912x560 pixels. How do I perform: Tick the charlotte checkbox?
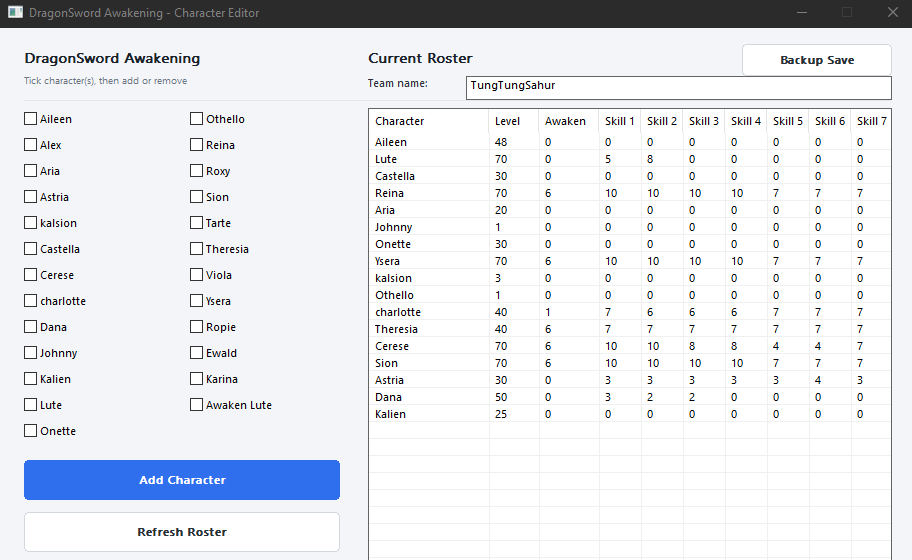[30, 301]
